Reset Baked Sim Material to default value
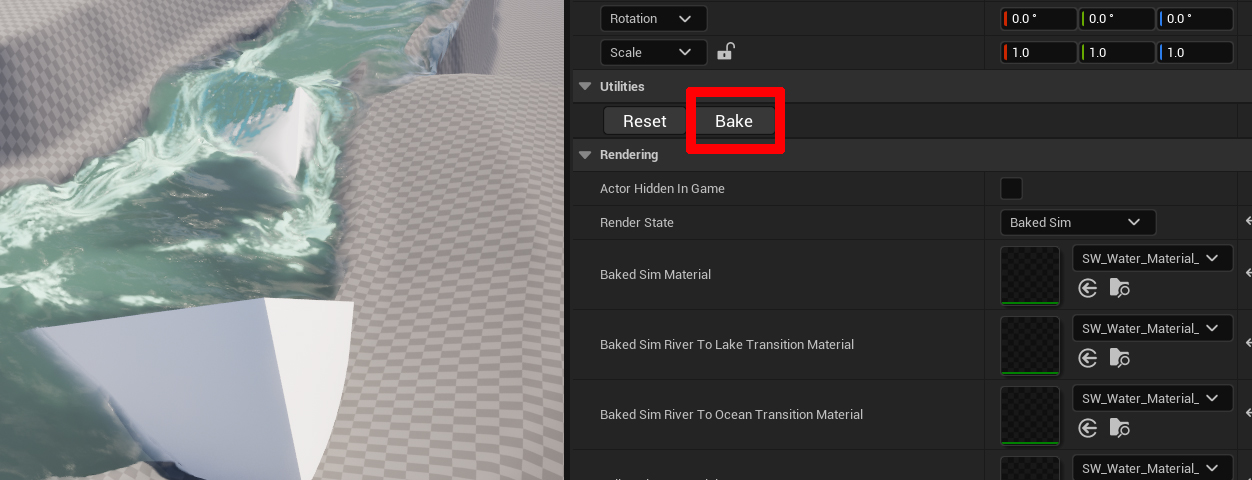This screenshot has height=480, width=1252. 1247,273
